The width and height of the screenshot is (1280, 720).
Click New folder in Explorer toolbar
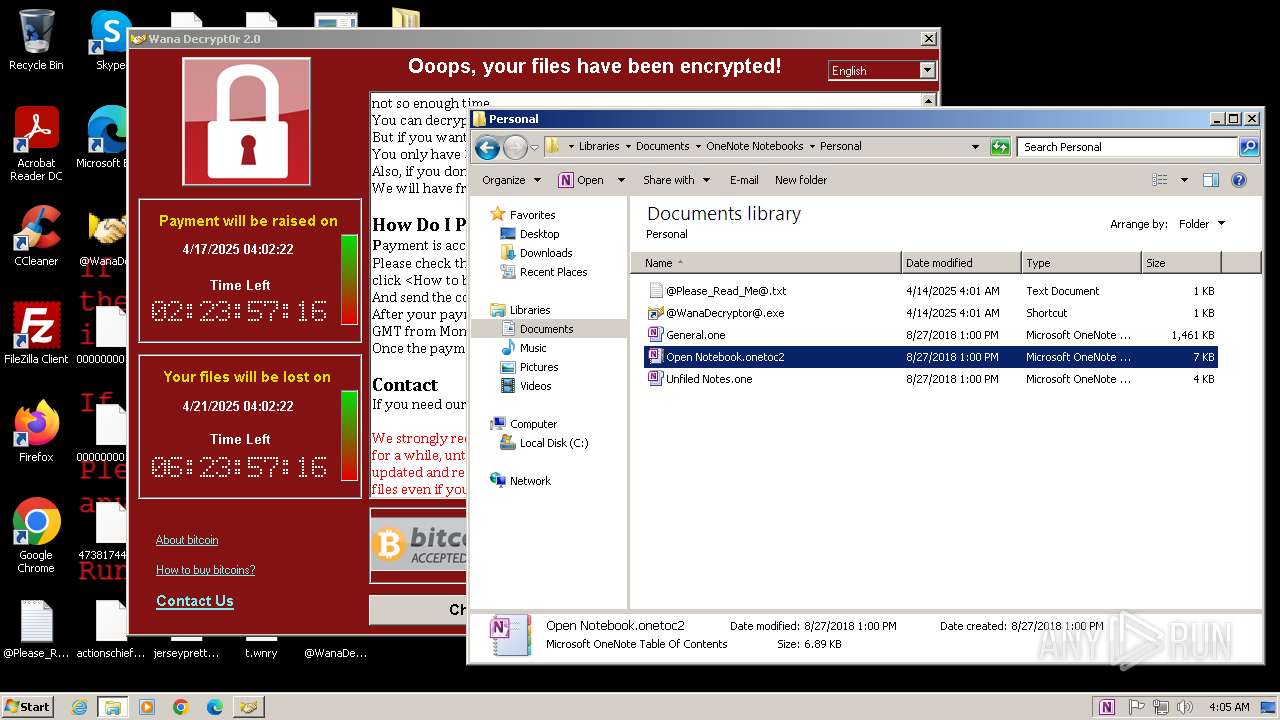click(801, 180)
